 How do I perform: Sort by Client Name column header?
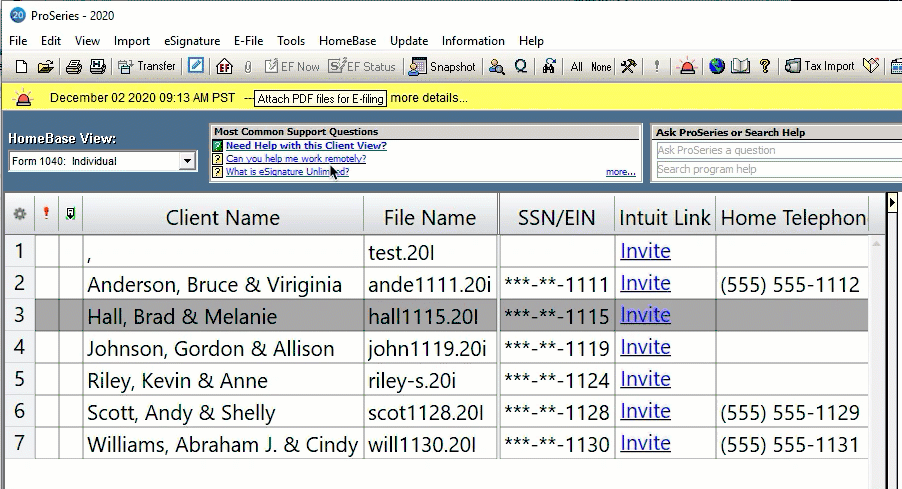point(223,217)
